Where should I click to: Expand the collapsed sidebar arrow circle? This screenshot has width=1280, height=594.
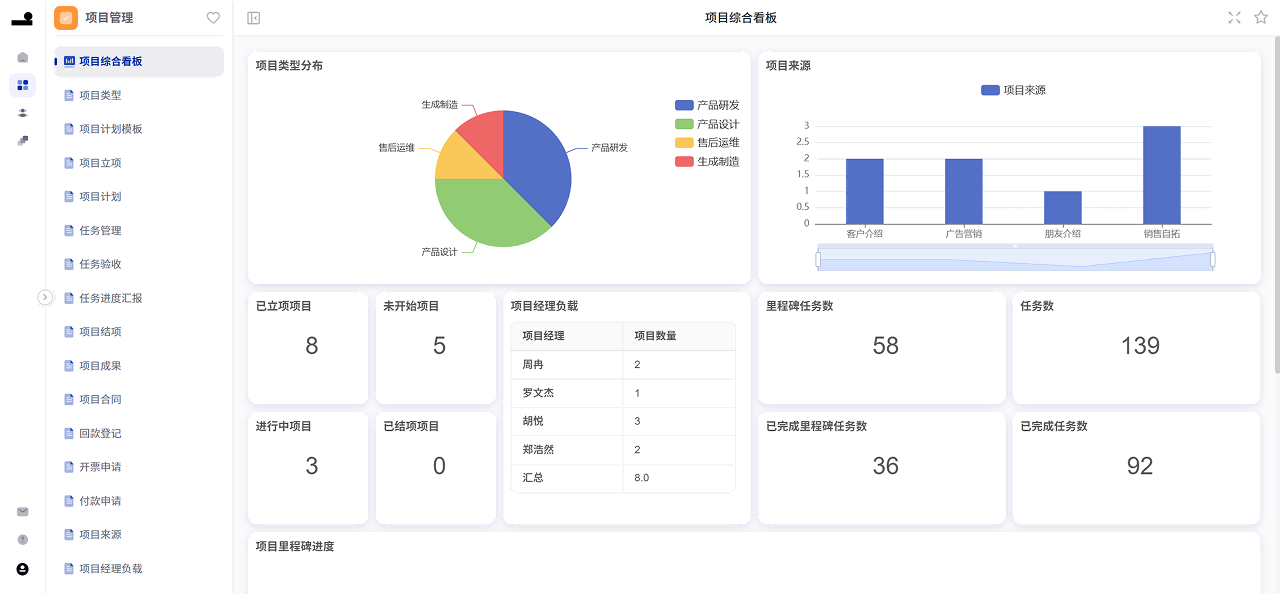[46, 297]
